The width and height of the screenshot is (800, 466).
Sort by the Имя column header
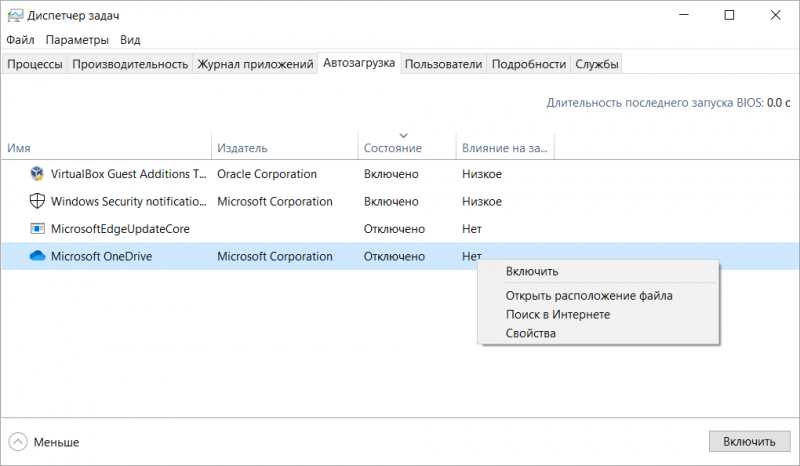(x=106, y=145)
